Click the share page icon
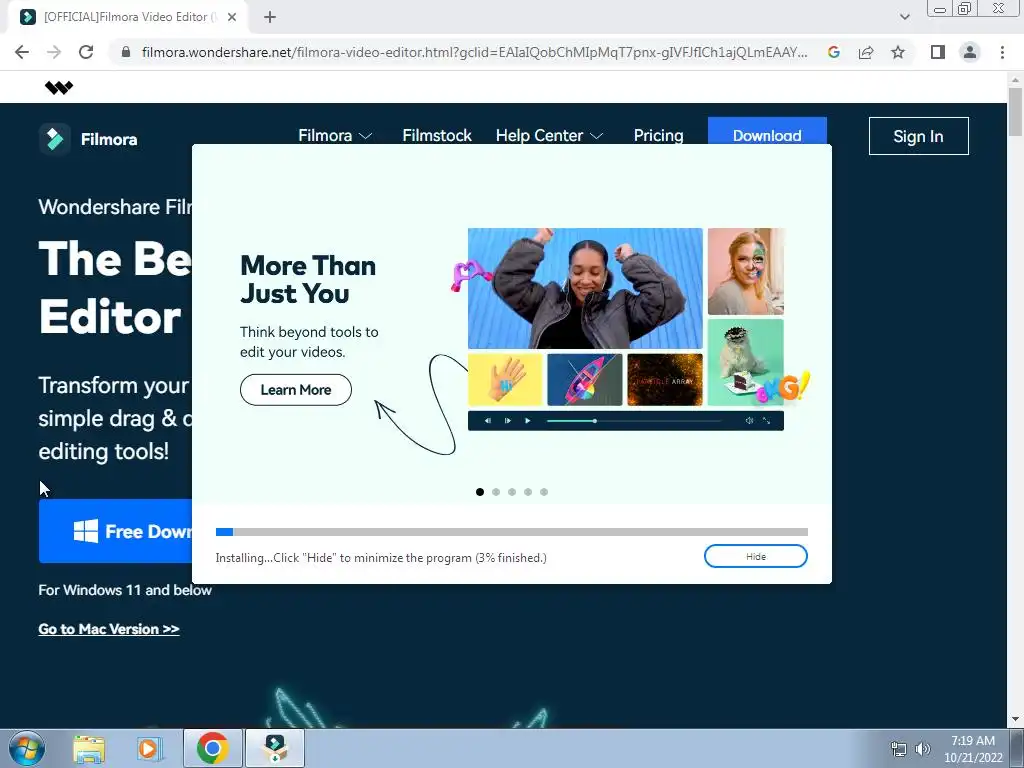1024x768 pixels. 866,52
